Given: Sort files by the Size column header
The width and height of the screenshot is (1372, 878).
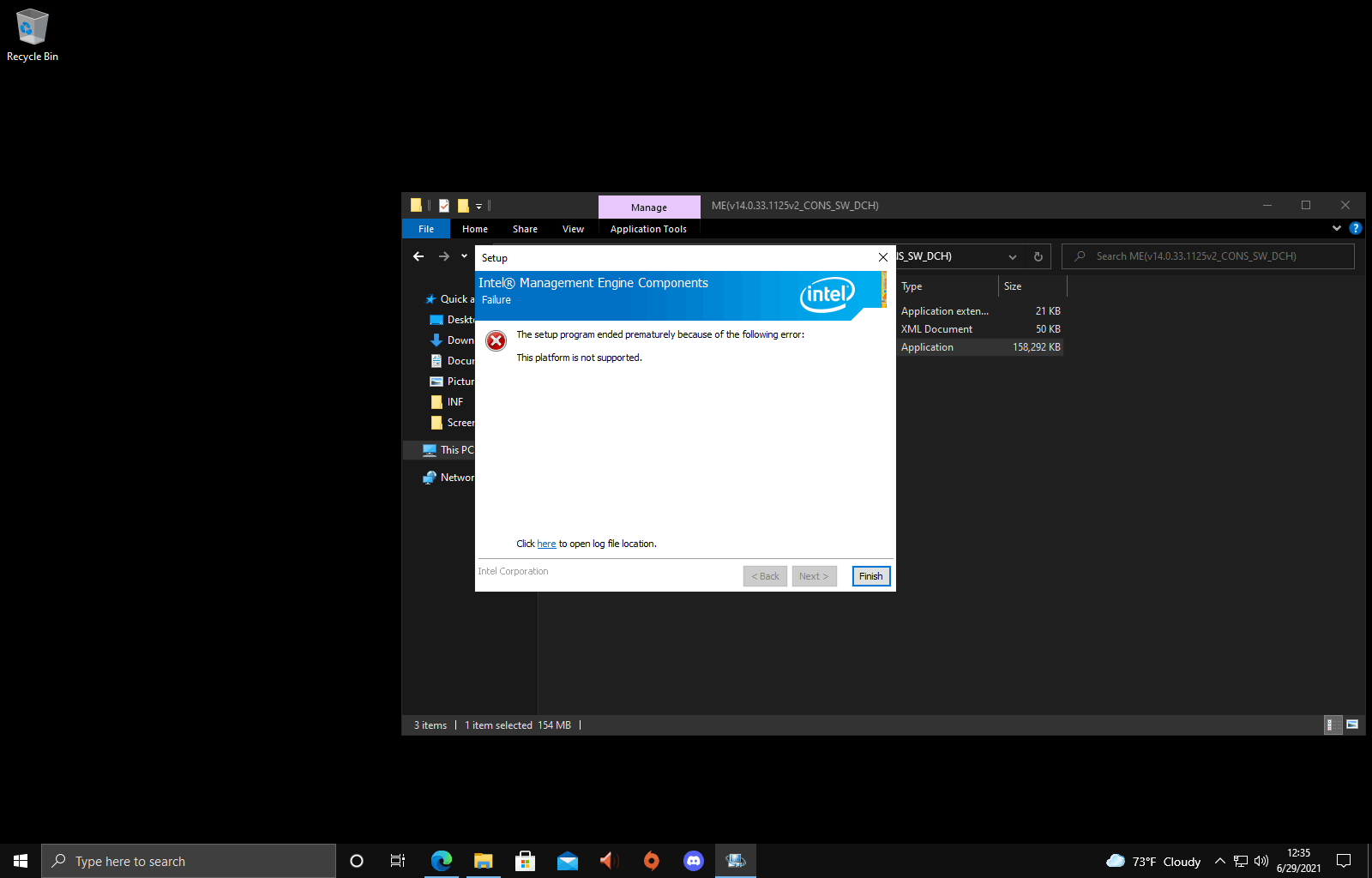Looking at the screenshot, I should (x=1032, y=286).
